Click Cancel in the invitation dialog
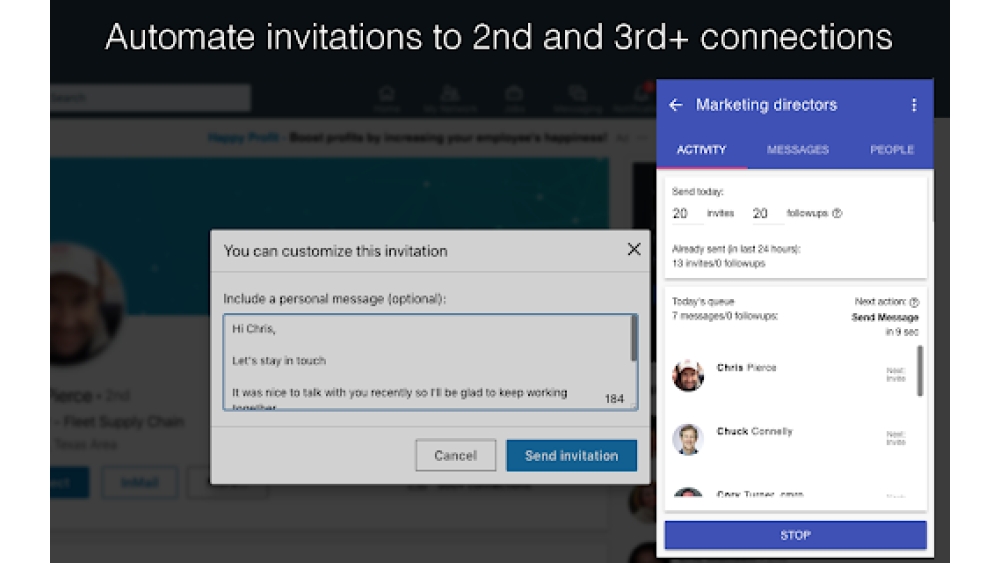 tap(455, 455)
